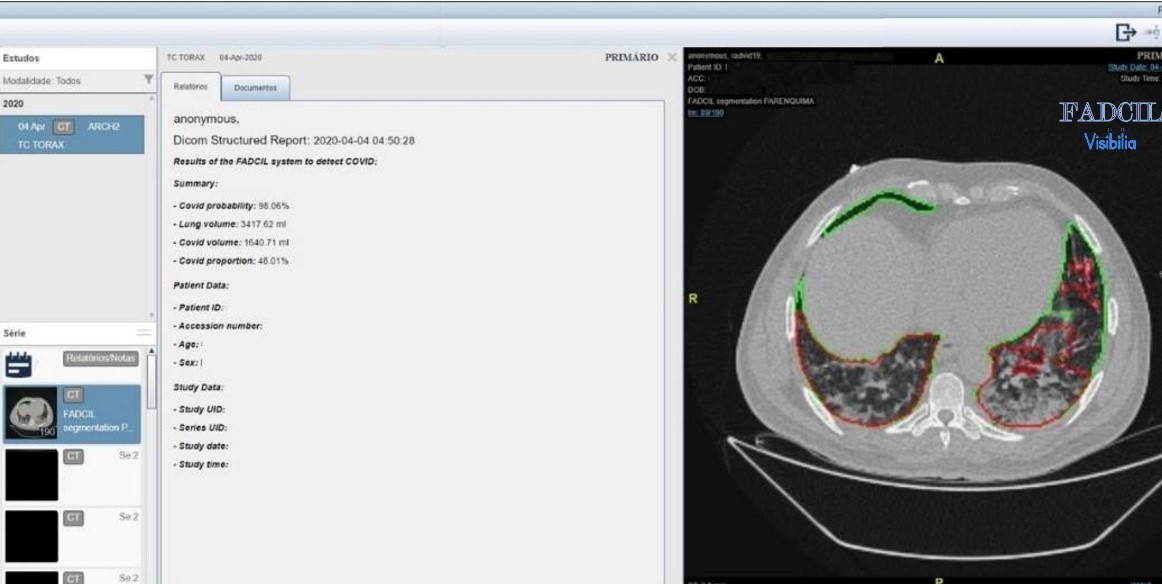Click the calendar reports icon in Série panel

pos(19,365)
